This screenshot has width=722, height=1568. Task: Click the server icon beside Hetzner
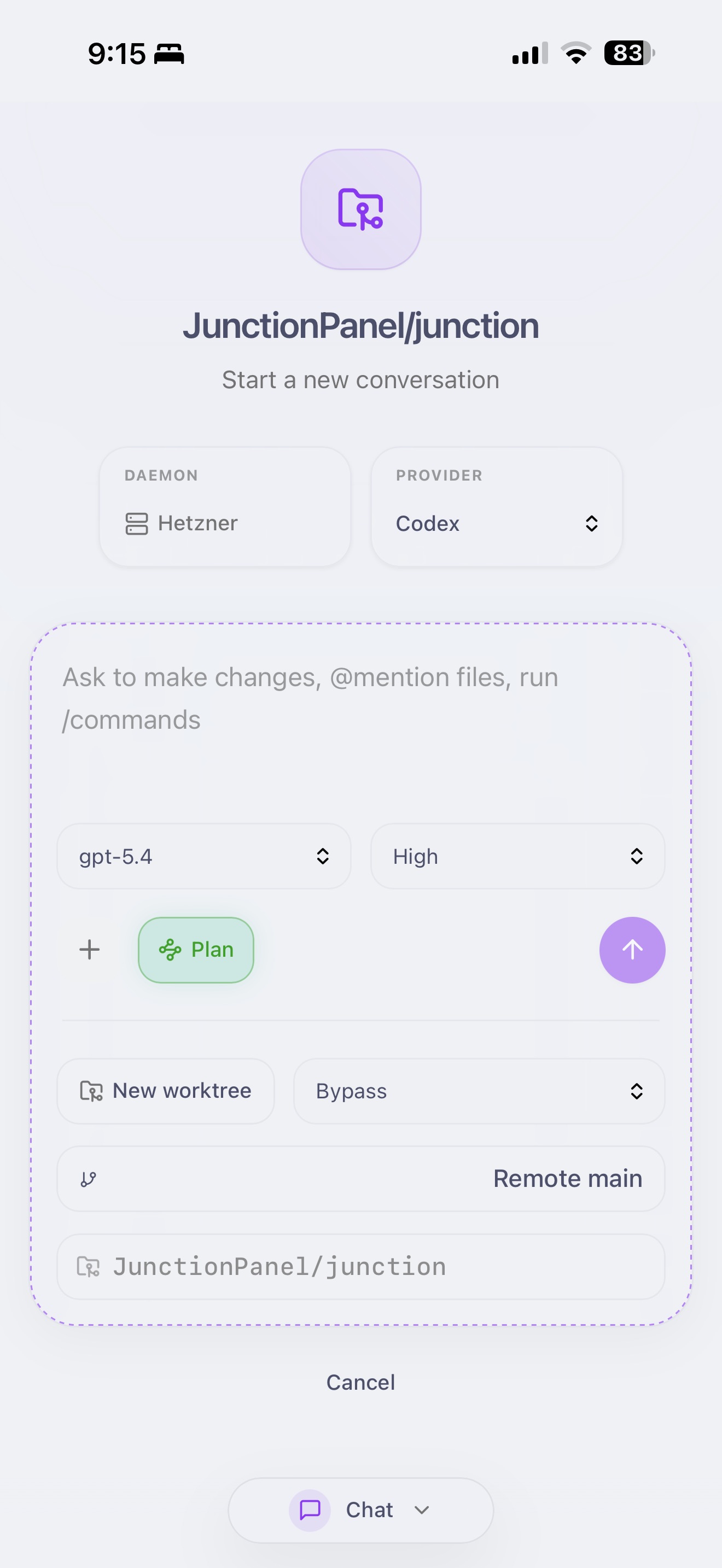pos(136,523)
